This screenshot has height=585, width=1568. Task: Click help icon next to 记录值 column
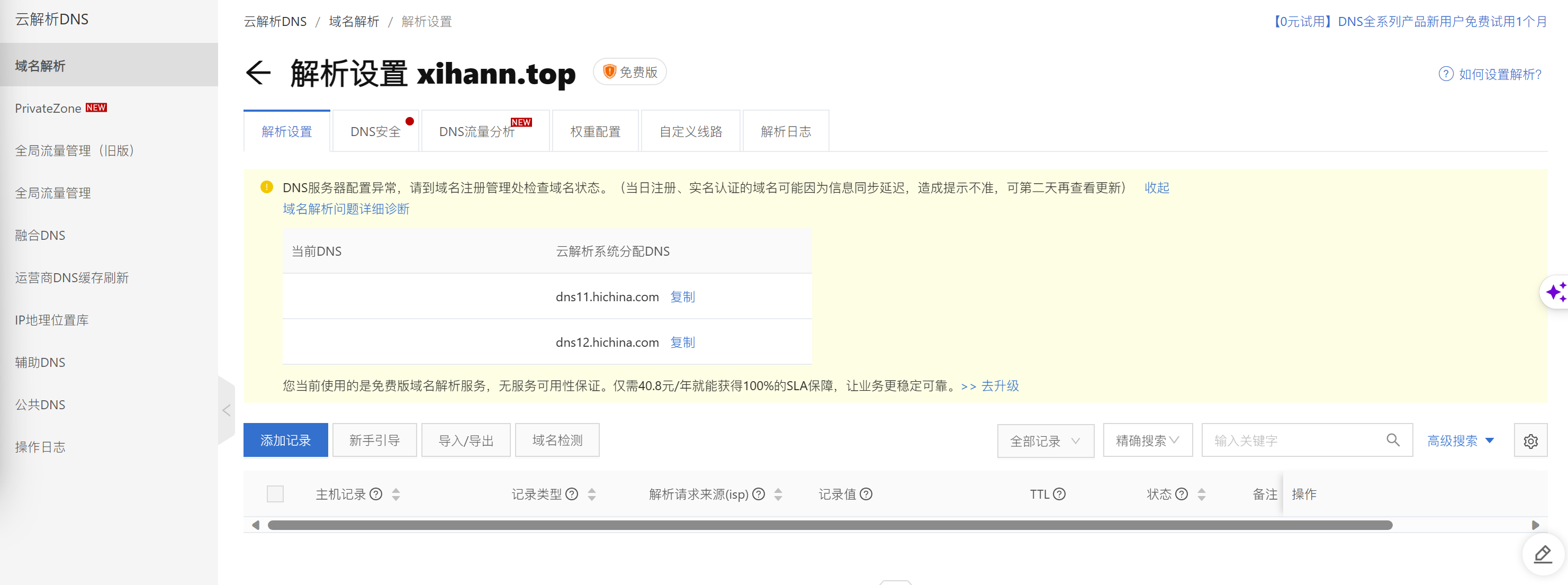pos(866,494)
